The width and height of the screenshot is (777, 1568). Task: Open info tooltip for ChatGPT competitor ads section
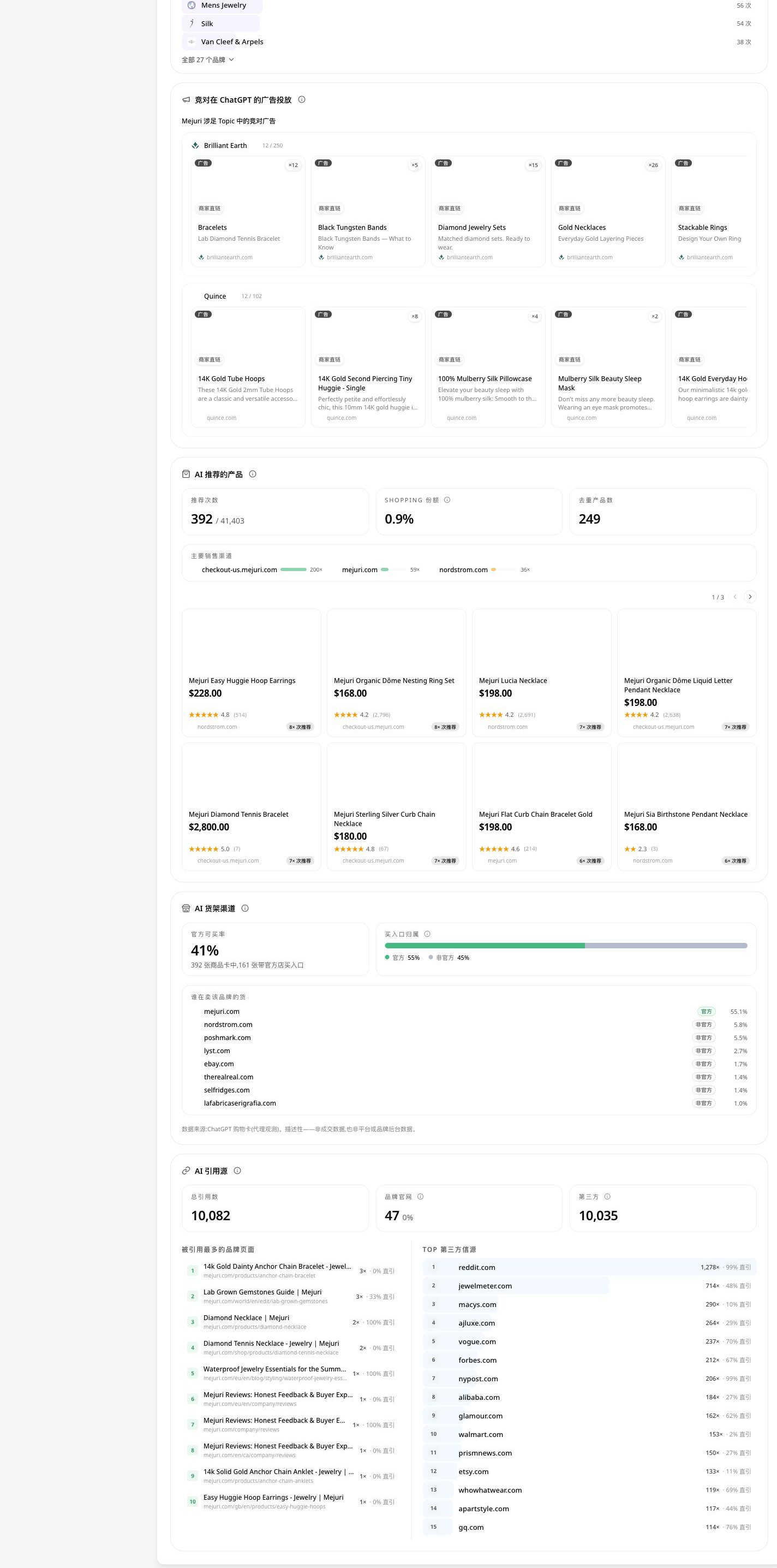(x=302, y=100)
